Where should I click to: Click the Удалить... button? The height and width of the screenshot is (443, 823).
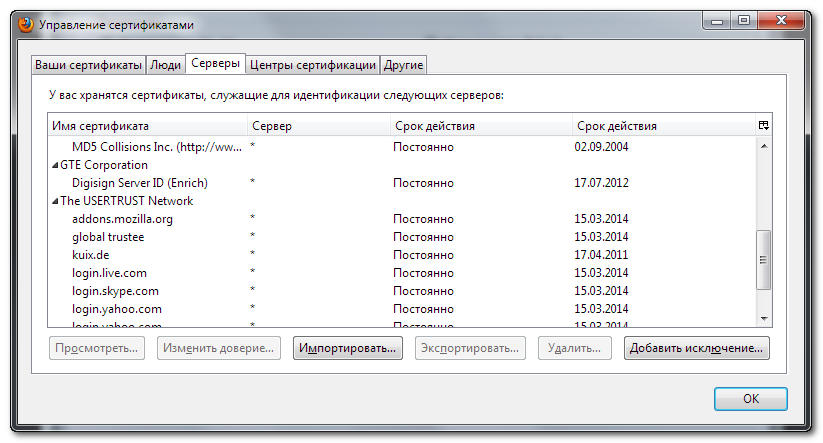pyautogui.click(x=574, y=348)
